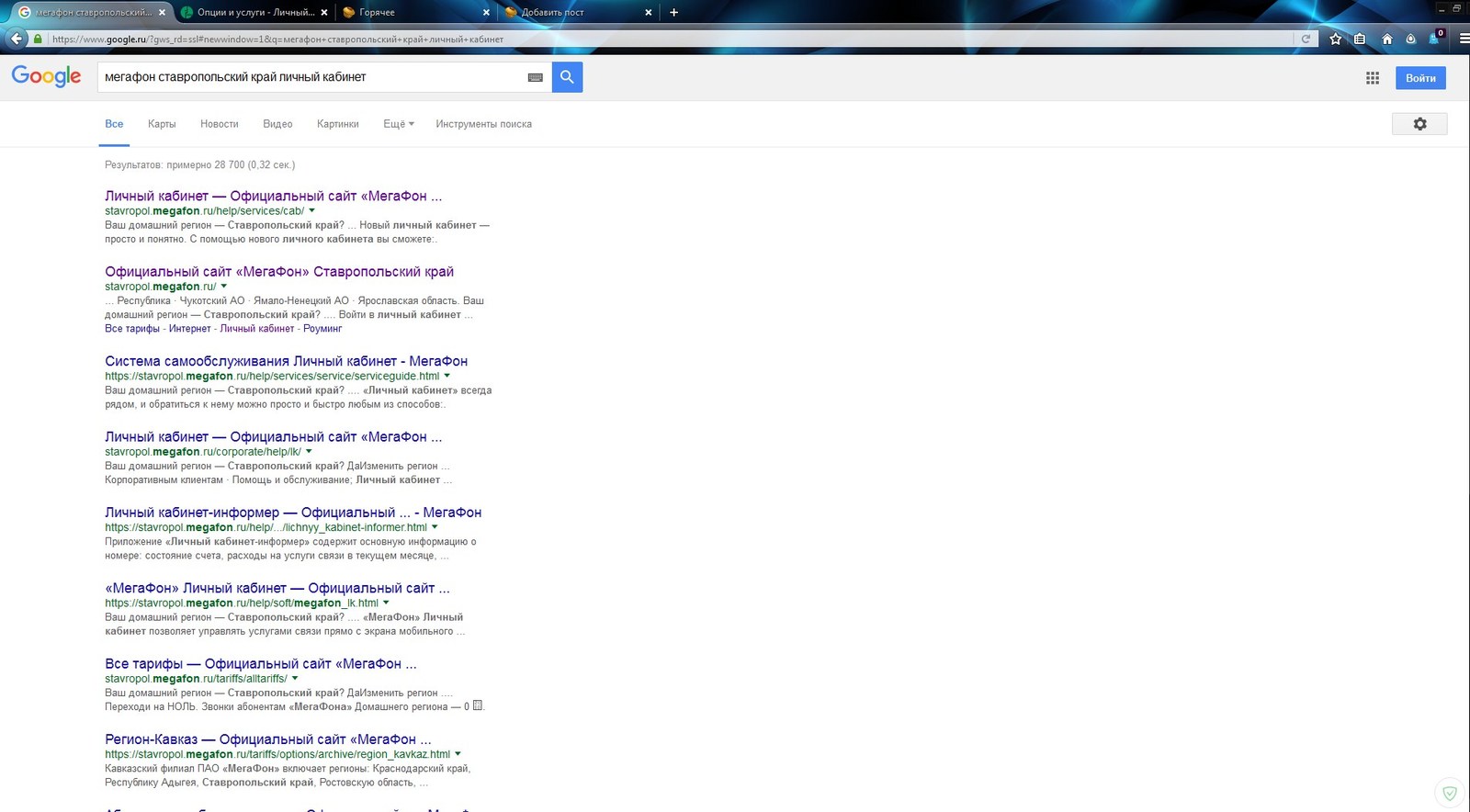1470x812 pixels.
Task: Open 'Система самообслуживания Личный кабинет' result
Action: 286,361
